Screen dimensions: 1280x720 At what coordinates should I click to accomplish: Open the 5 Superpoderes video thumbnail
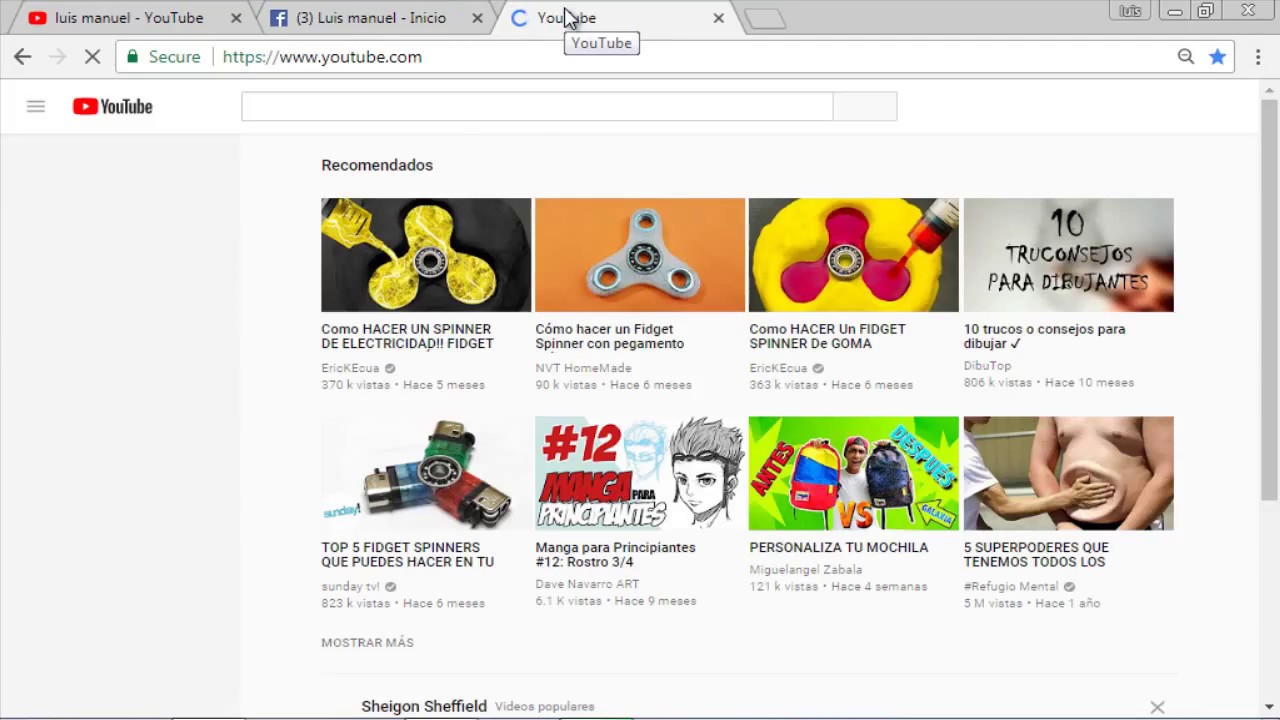click(x=1068, y=473)
